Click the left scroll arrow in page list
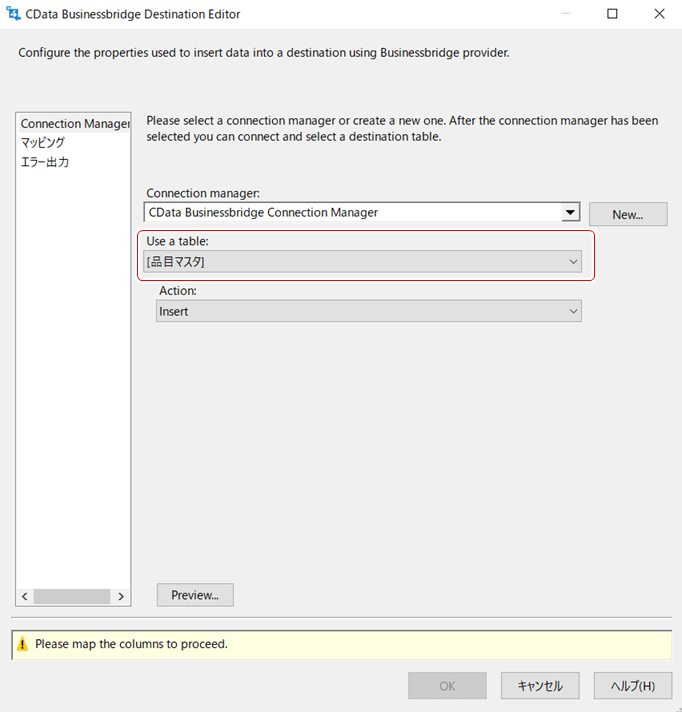Viewport: 682px width, 712px height. [25, 596]
